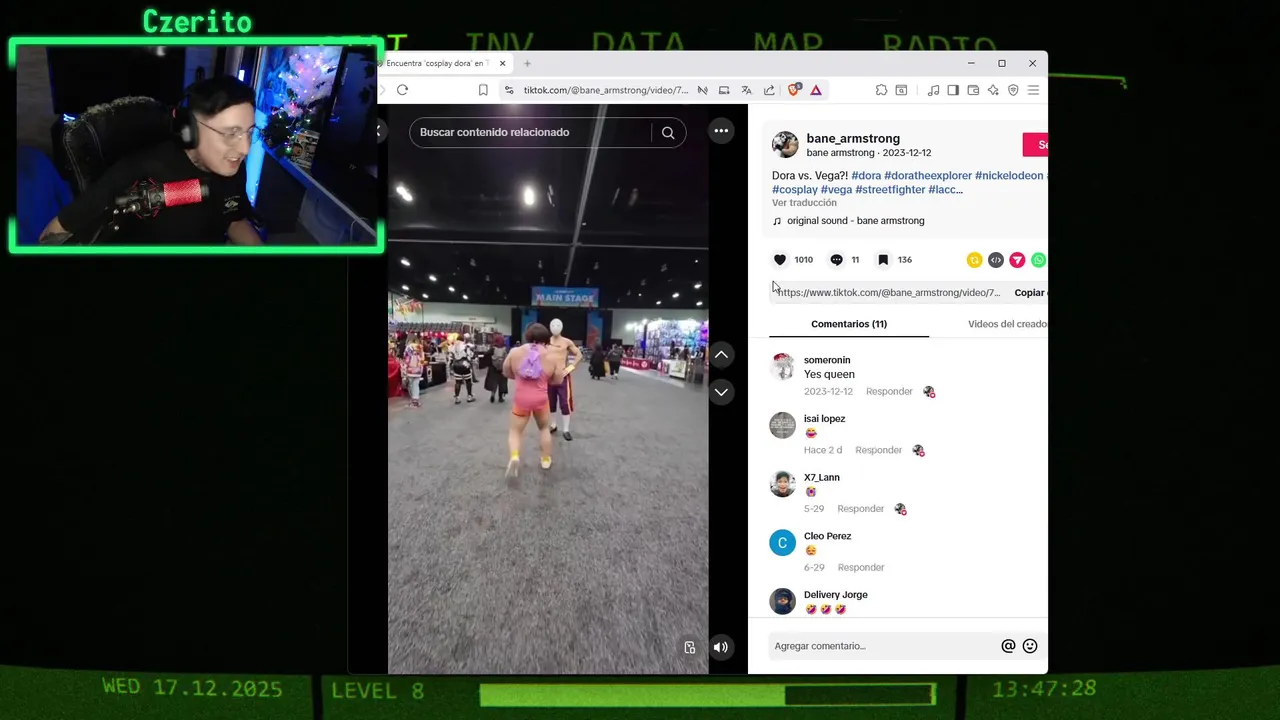Open Brave VPN shield icon
The width and height of the screenshot is (1280, 720).
1013,90
